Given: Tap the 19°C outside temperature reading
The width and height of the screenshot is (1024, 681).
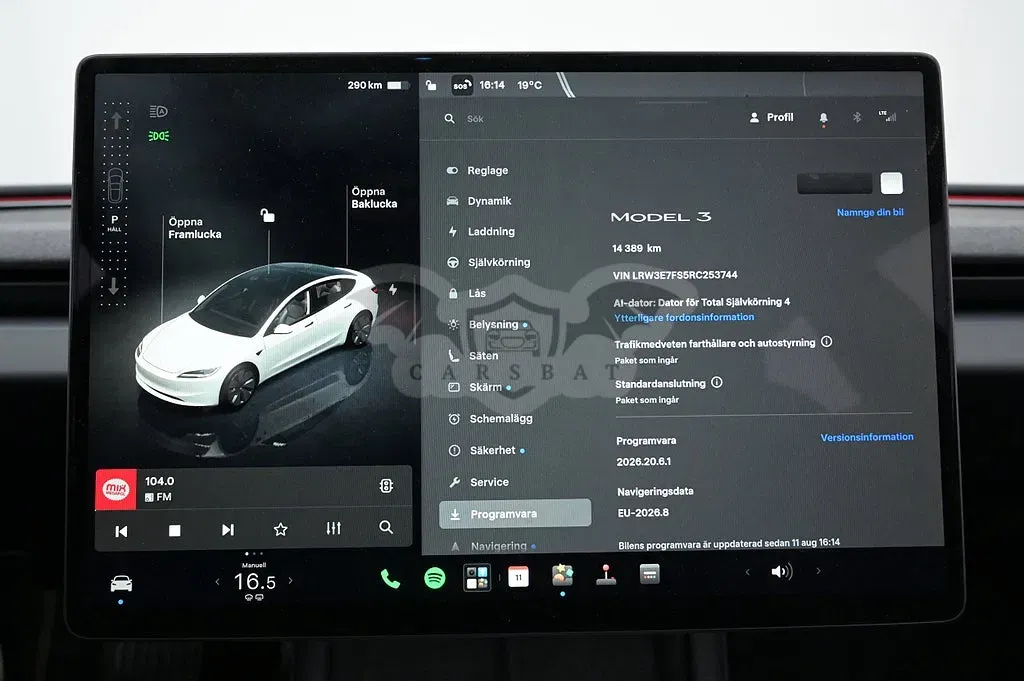Looking at the screenshot, I should click(530, 85).
